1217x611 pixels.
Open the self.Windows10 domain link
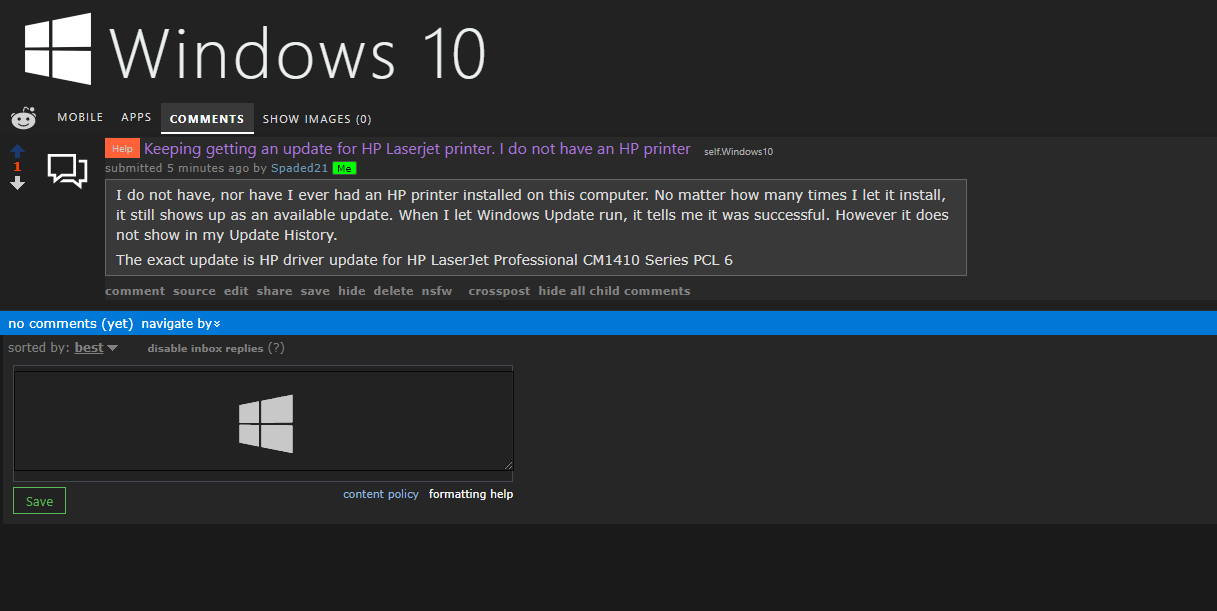[x=738, y=152]
